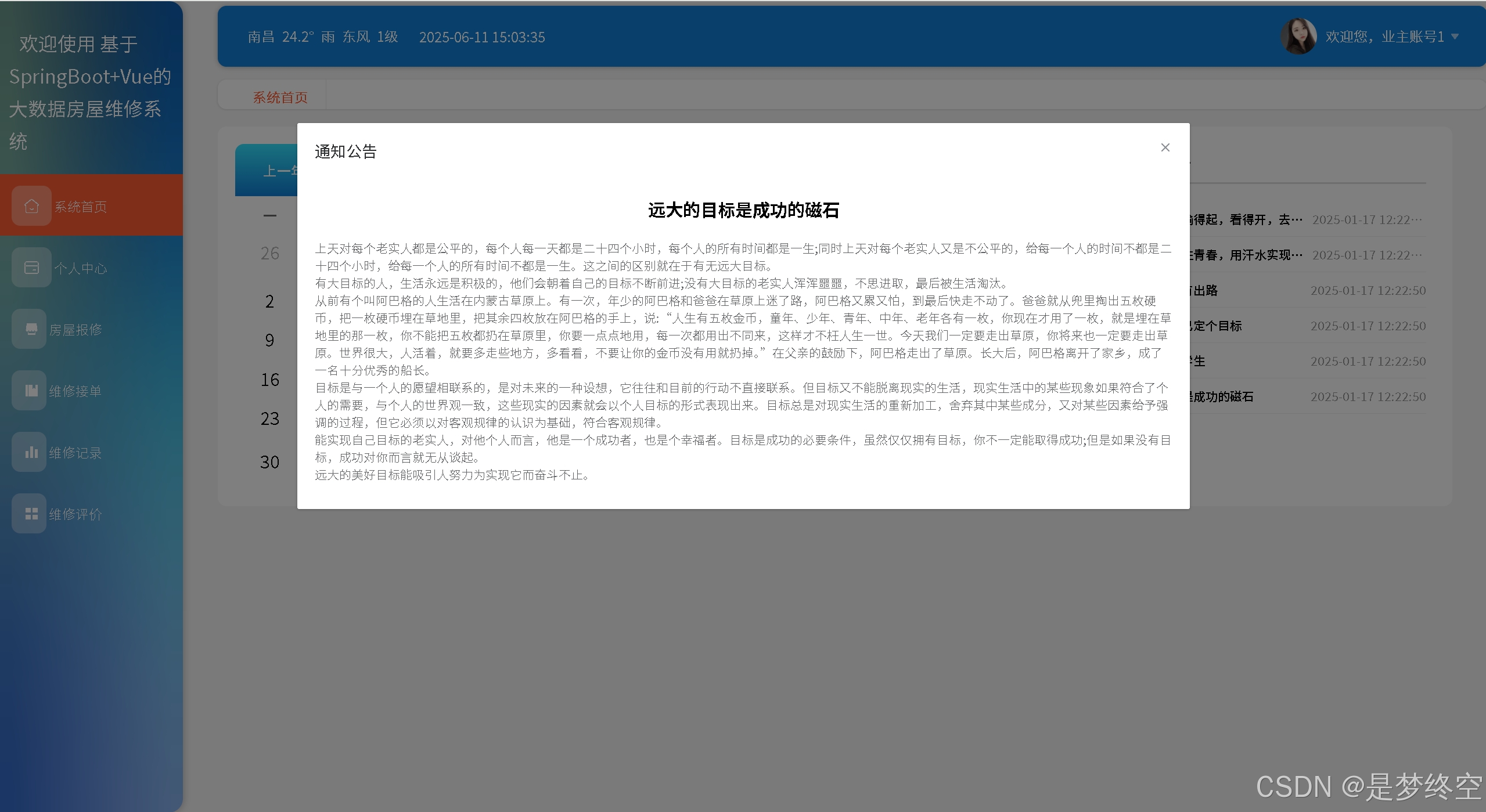Viewport: 1486px width, 812px height.
Task: Click the home icon beside 系统首页
Action: (31, 206)
